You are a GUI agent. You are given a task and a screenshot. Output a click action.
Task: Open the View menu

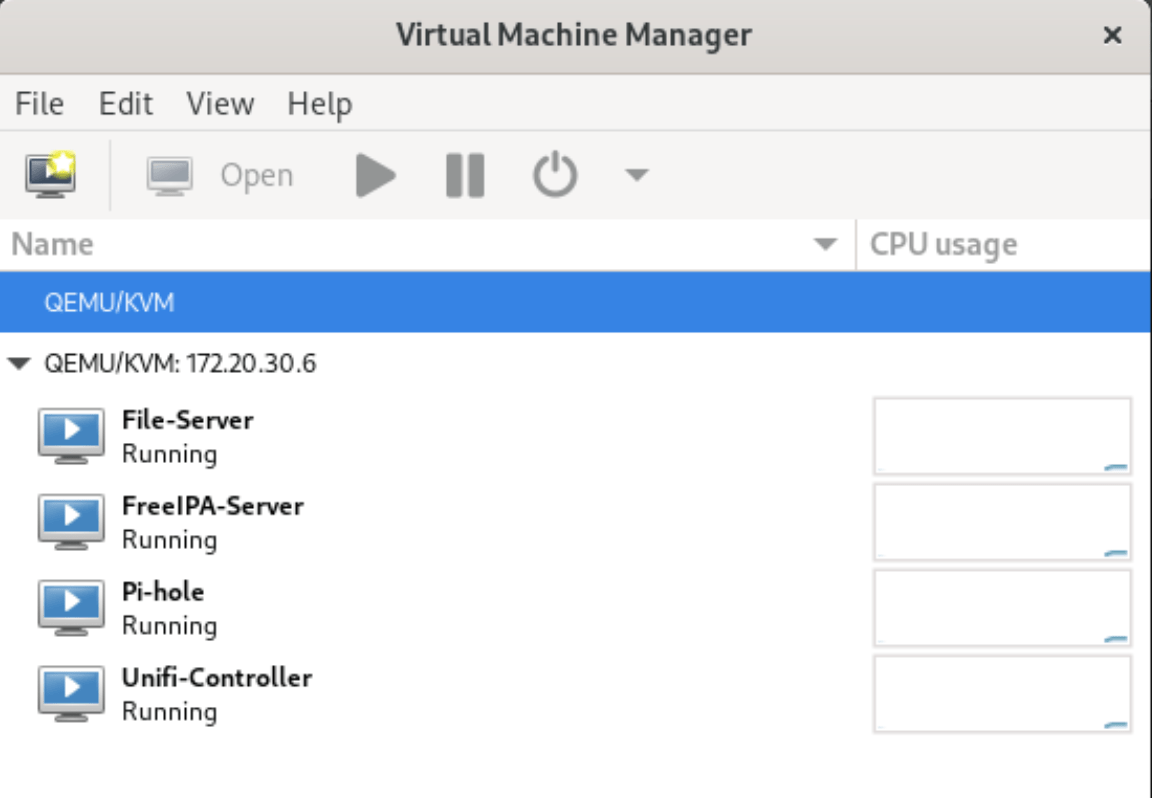(x=219, y=103)
